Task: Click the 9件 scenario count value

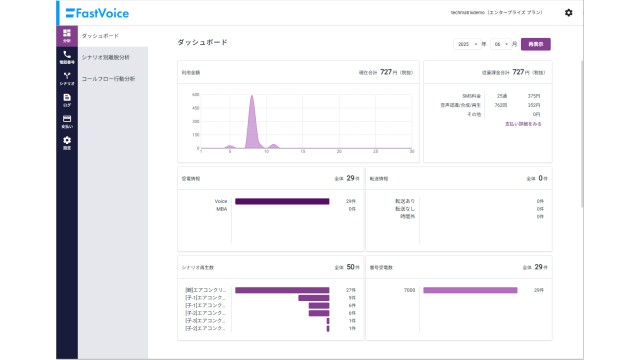Action: [352, 298]
